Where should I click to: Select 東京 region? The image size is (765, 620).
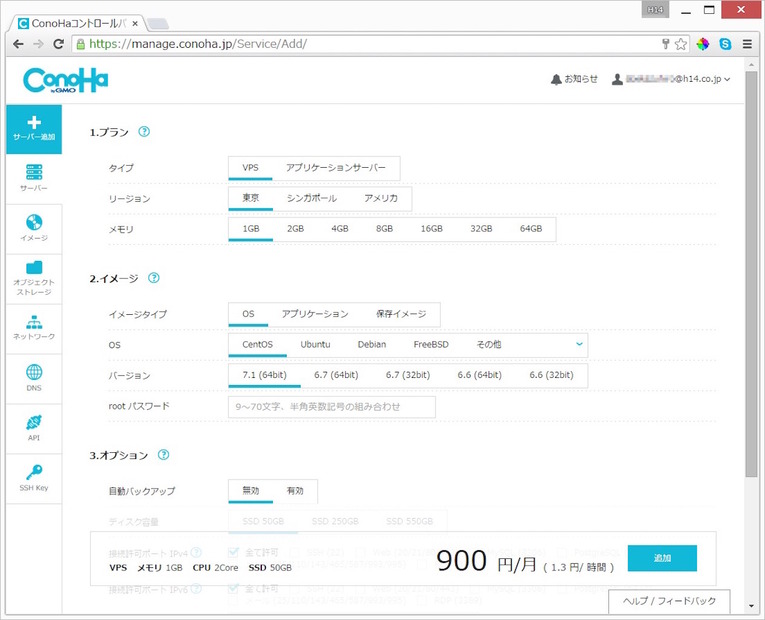coord(251,198)
